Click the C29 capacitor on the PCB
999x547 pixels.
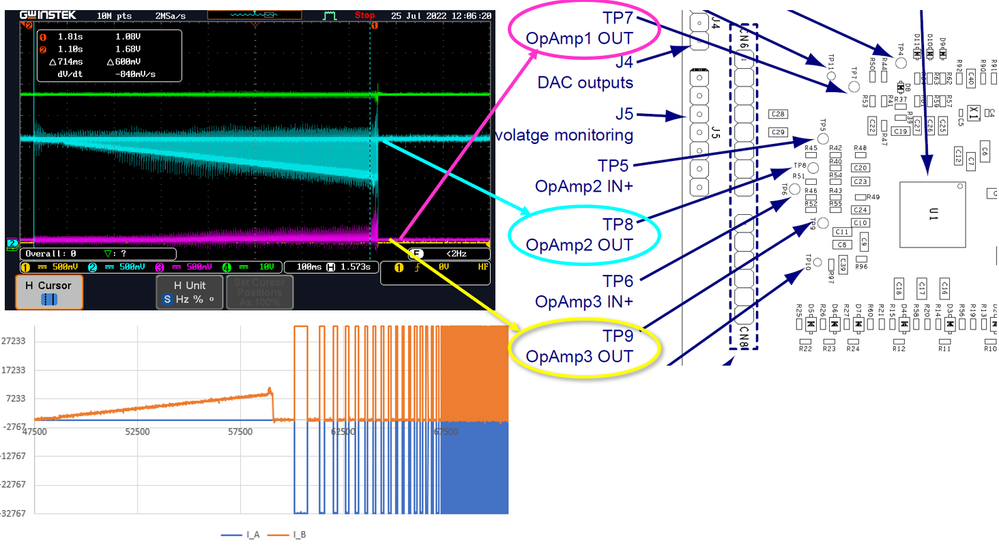777,132
